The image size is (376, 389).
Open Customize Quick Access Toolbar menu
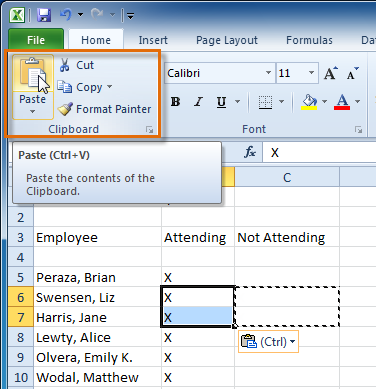click(130, 15)
